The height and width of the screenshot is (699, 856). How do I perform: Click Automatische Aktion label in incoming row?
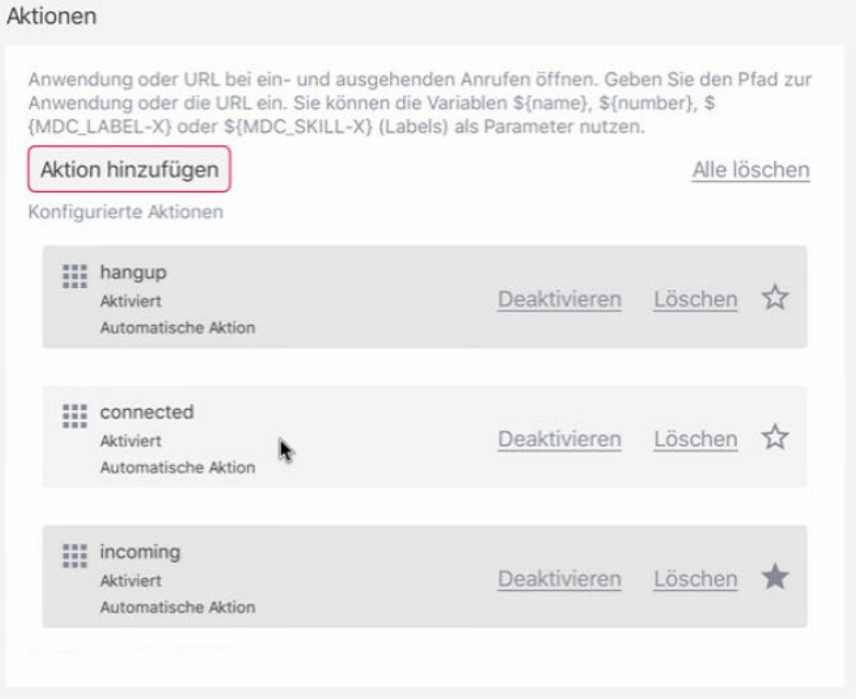pos(177,607)
